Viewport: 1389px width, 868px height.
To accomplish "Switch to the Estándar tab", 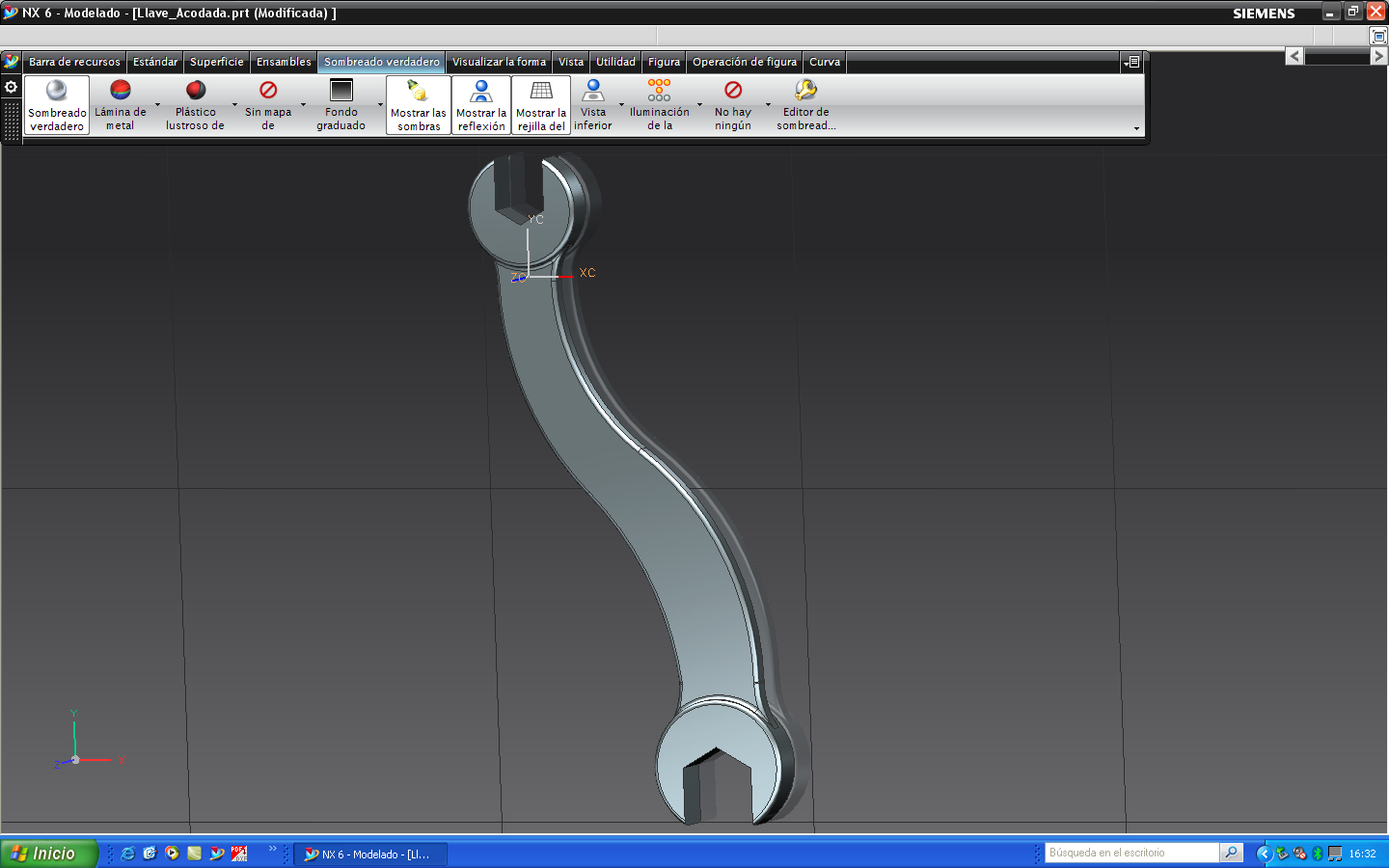I will [155, 62].
